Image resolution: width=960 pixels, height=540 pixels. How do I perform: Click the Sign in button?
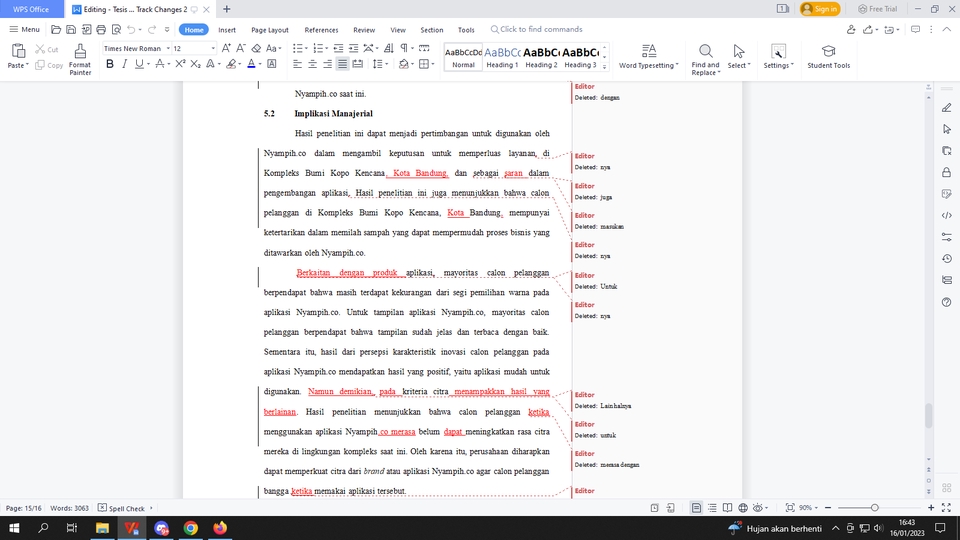(820, 9)
